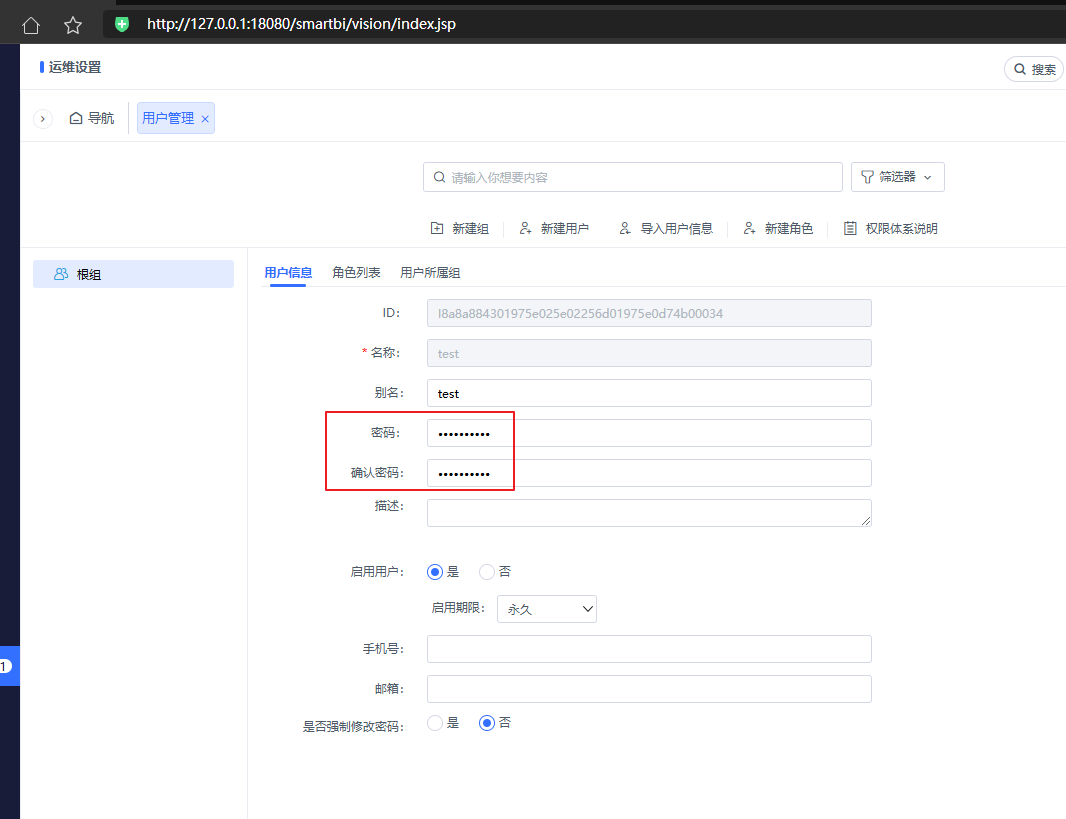The image size is (1066, 819).
Task: Click the 新建用户 toolbar button
Action: pyautogui.click(x=554, y=228)
